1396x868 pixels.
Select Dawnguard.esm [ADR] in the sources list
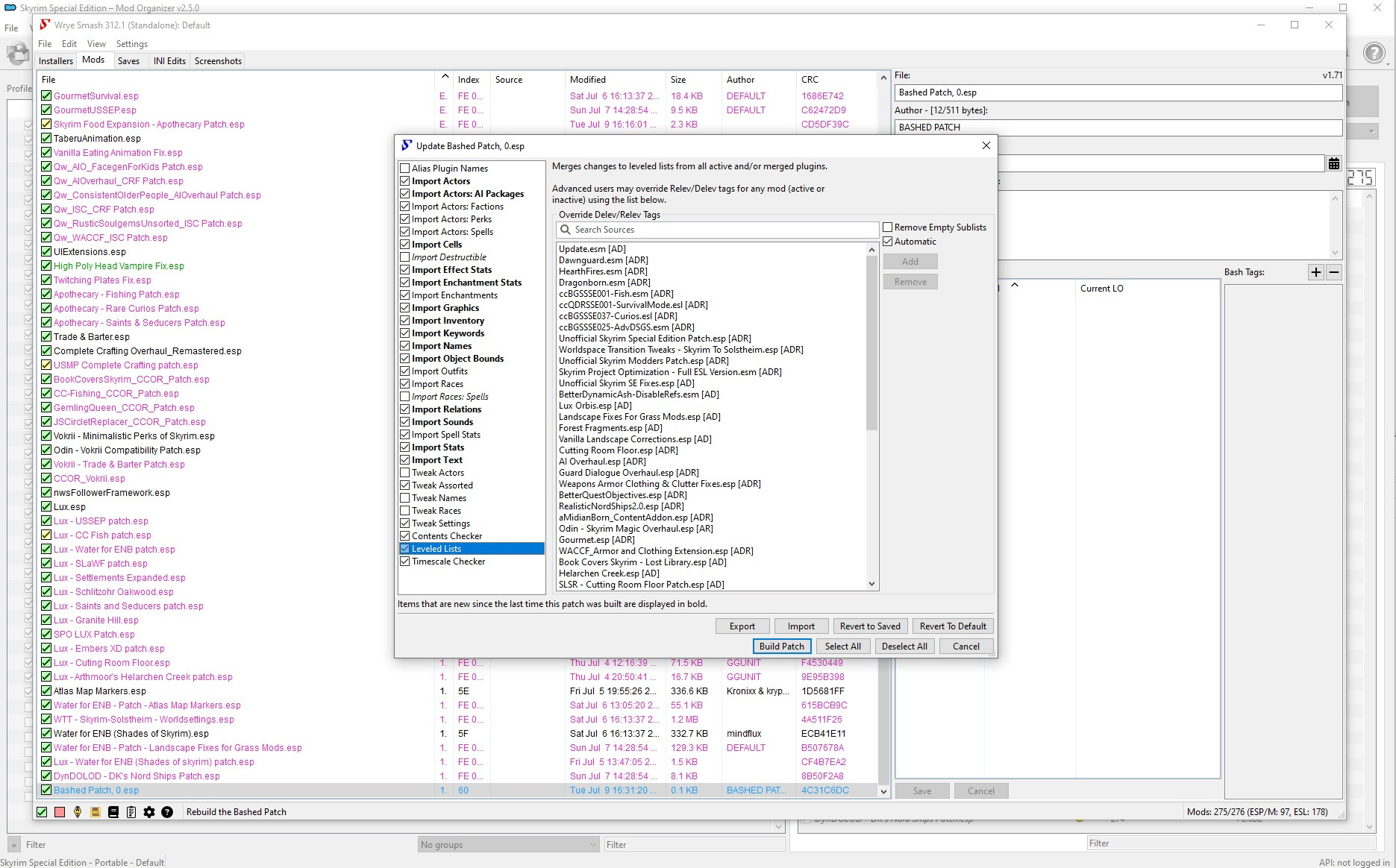pyautogui.click(x=604, y=260)
